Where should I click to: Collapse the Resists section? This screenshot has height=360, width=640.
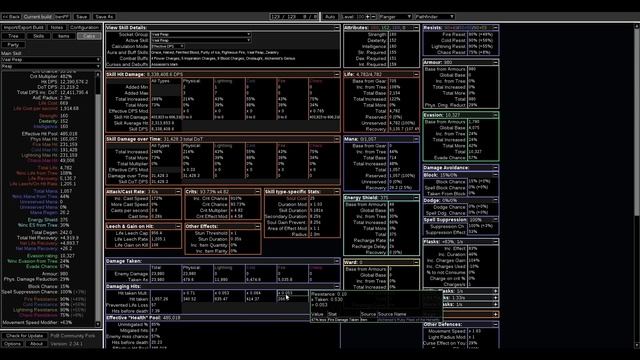click(495, 28)
